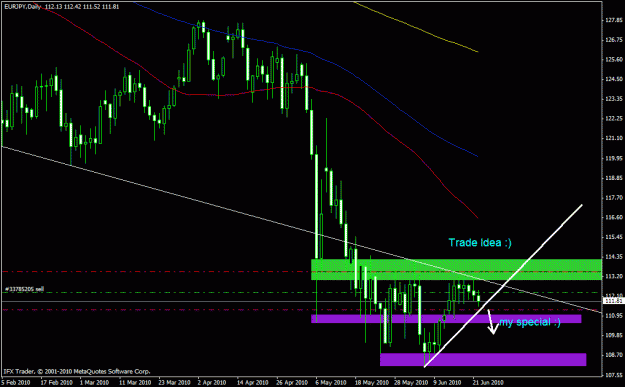Select the green resistance zone rectangle
The width and height of the screenshot is (625, 387).
point(456,269)
